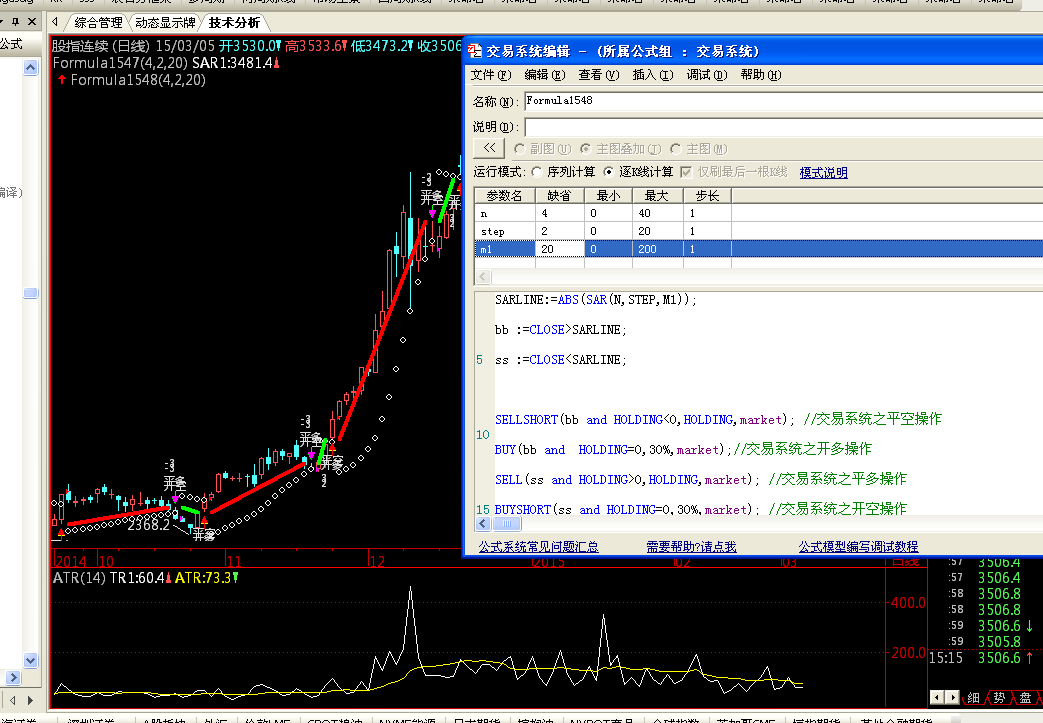
Task: Select the 副图 radio option
Action: (x=520, y=149)
